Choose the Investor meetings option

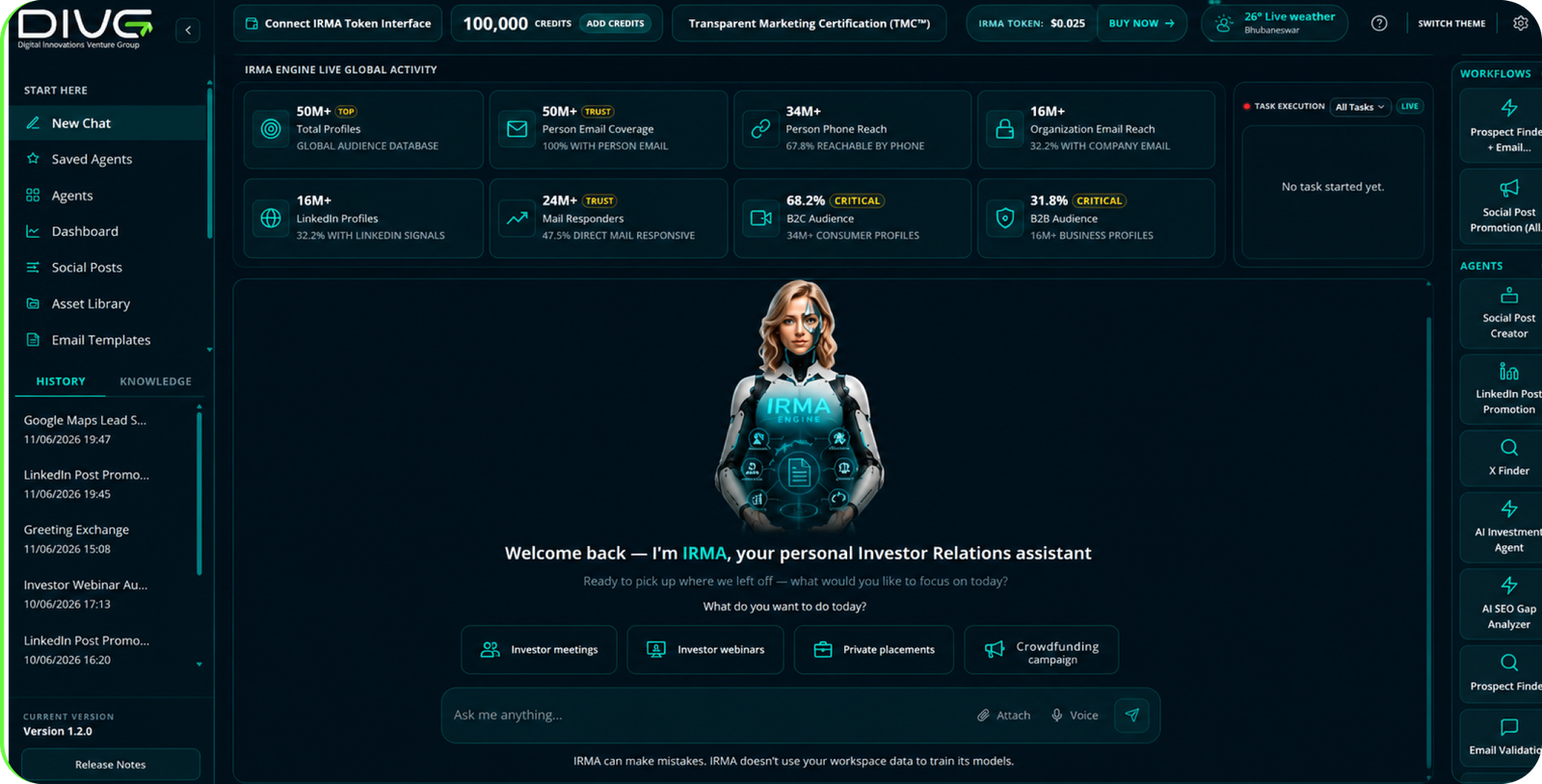coord(539,650)
